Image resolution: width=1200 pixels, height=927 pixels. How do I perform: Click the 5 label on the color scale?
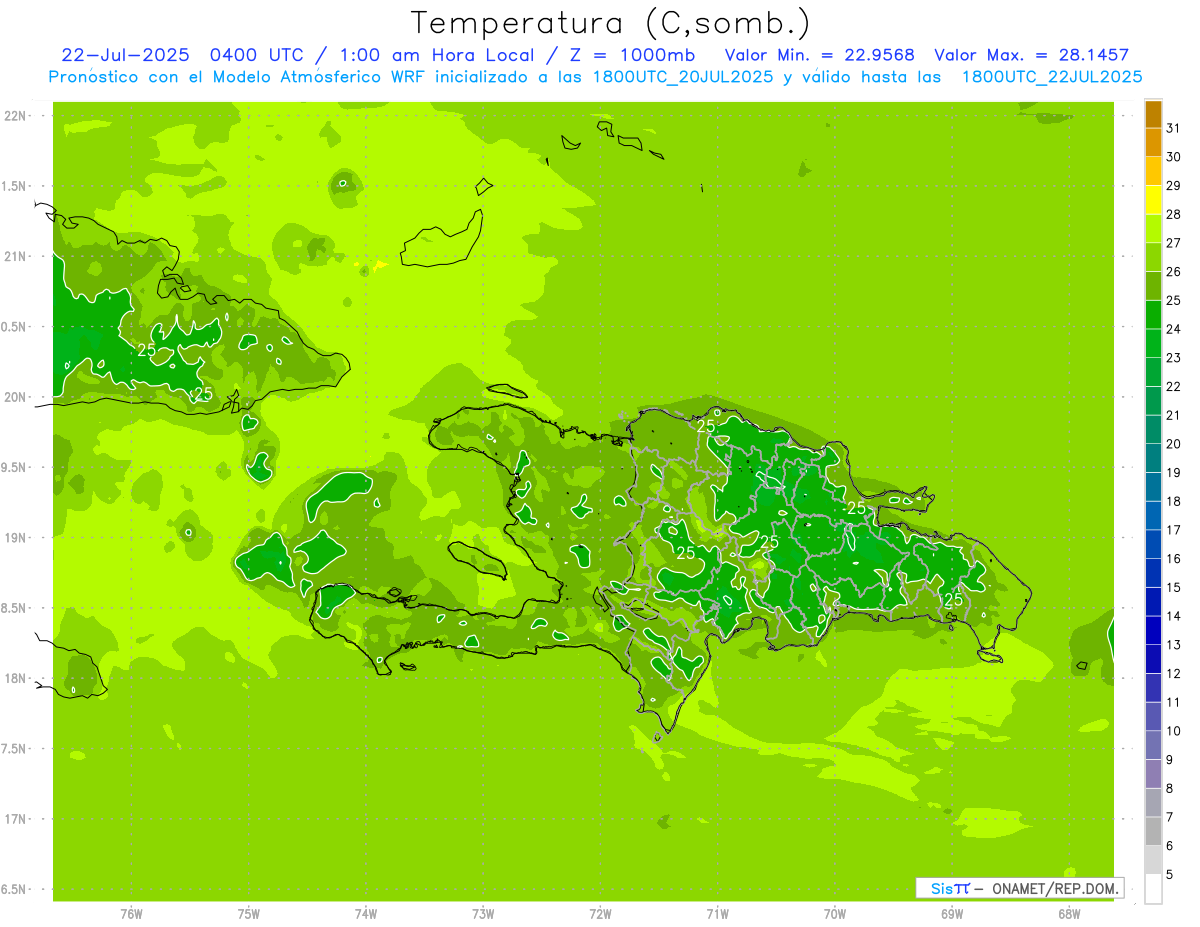click(x=1169, y=875)
